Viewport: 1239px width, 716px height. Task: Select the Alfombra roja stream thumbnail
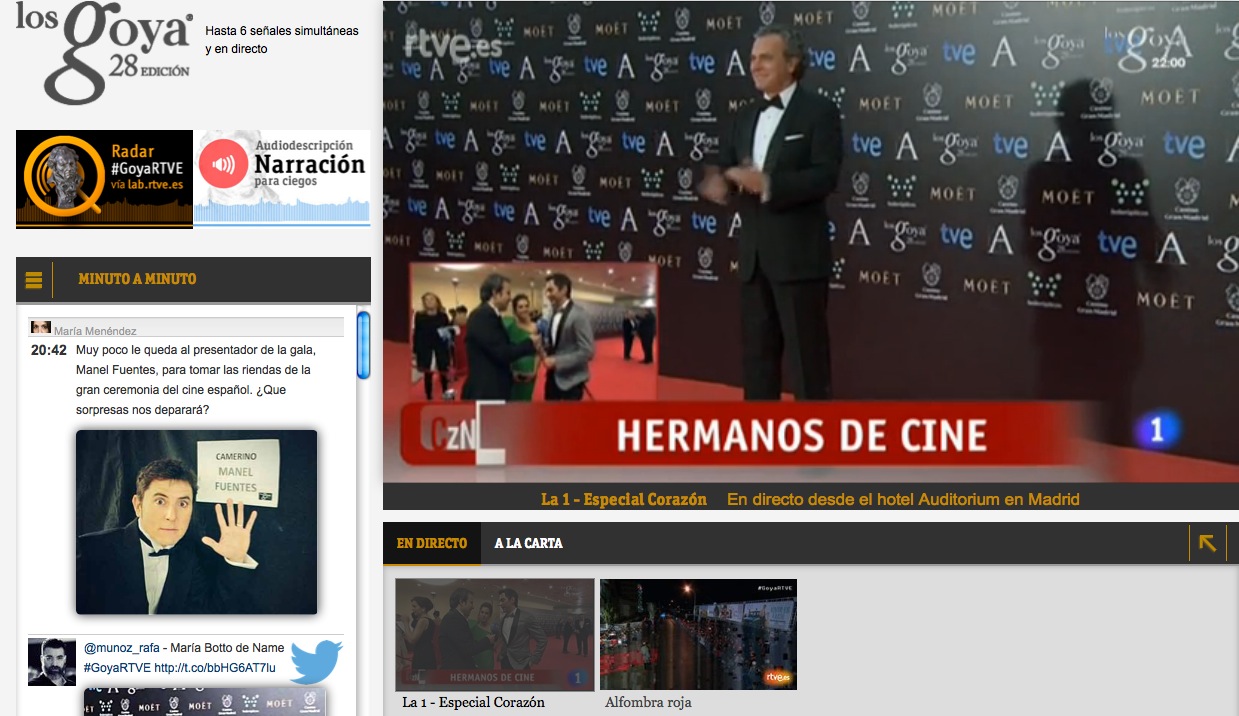coord(698,634)
